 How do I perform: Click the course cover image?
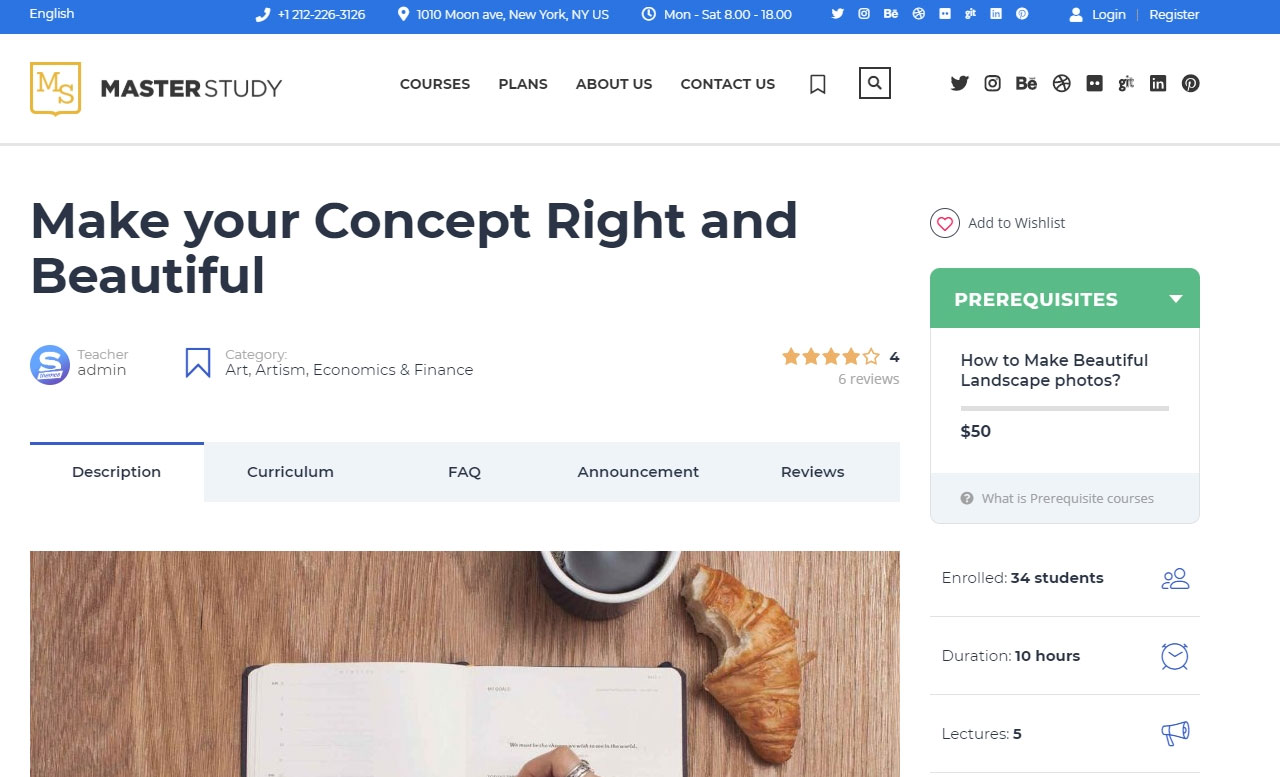[x=465, y=664]
